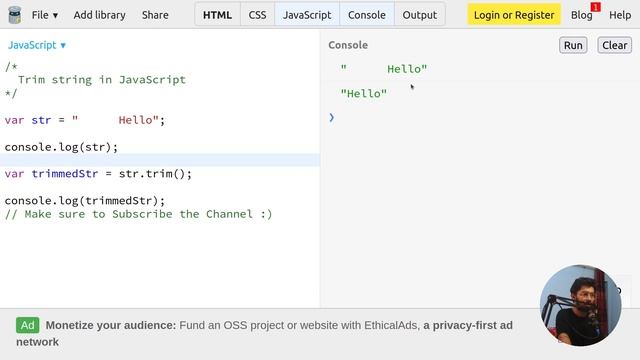Image resolution: width=640 pixels, height=360 pixels.
Task: Open the Add library menu
Action: [x=100, y=15]
